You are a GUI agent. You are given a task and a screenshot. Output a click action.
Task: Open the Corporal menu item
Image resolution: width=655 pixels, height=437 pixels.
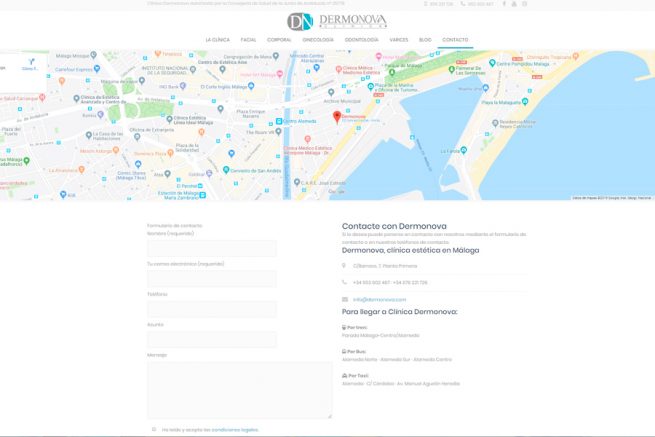coord(279,40)
